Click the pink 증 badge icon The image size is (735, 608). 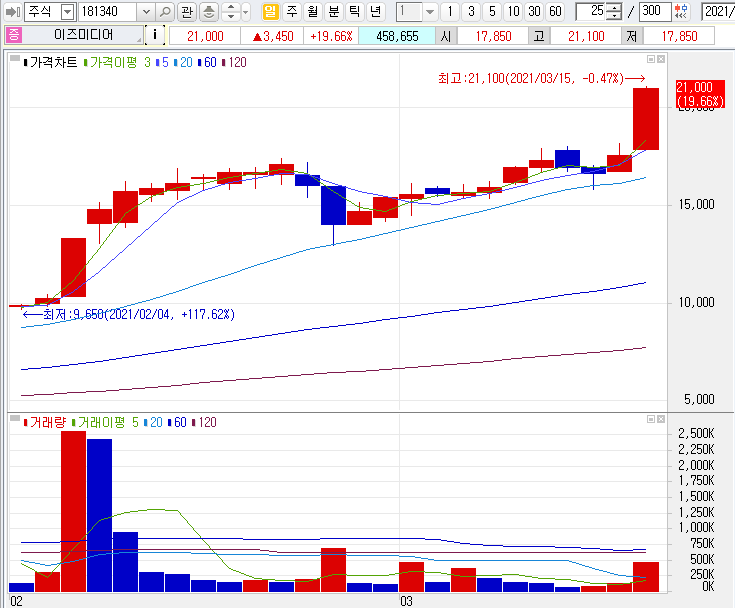[x=14, y=35]
